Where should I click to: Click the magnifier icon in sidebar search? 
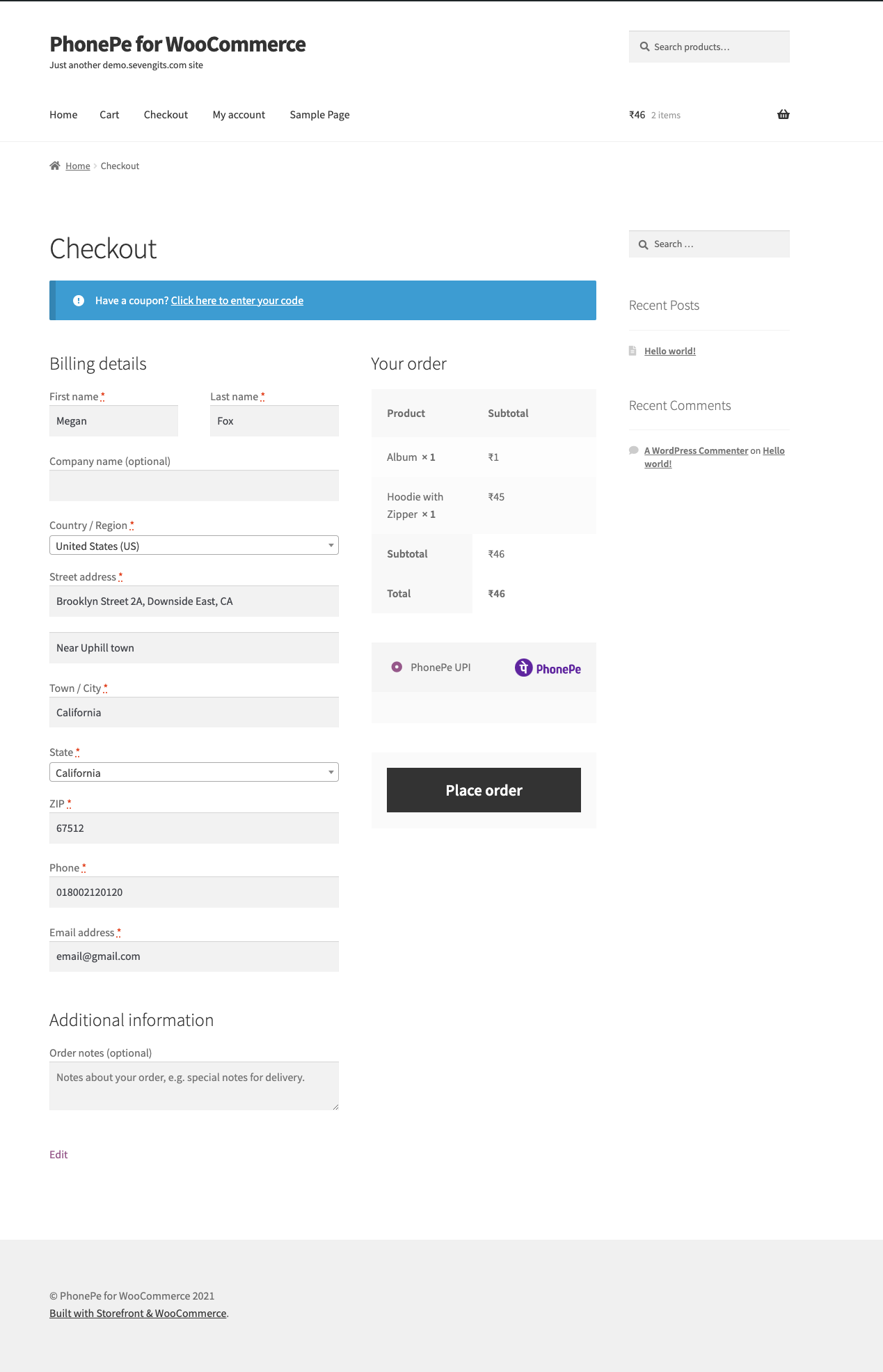(643, 244)
